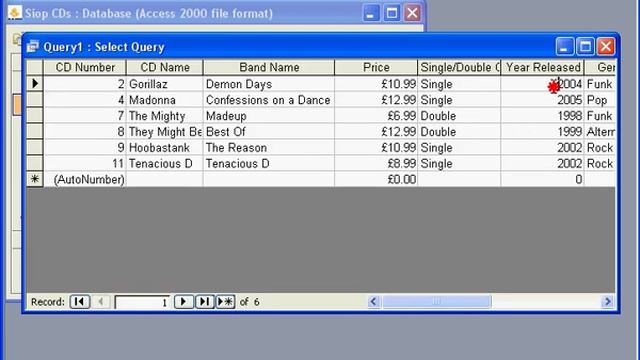Viewport: 640px width, 360px height.
Task: Click the select-all corner box of datasheet
Action: pyautogui.click(x=35, y=67)
